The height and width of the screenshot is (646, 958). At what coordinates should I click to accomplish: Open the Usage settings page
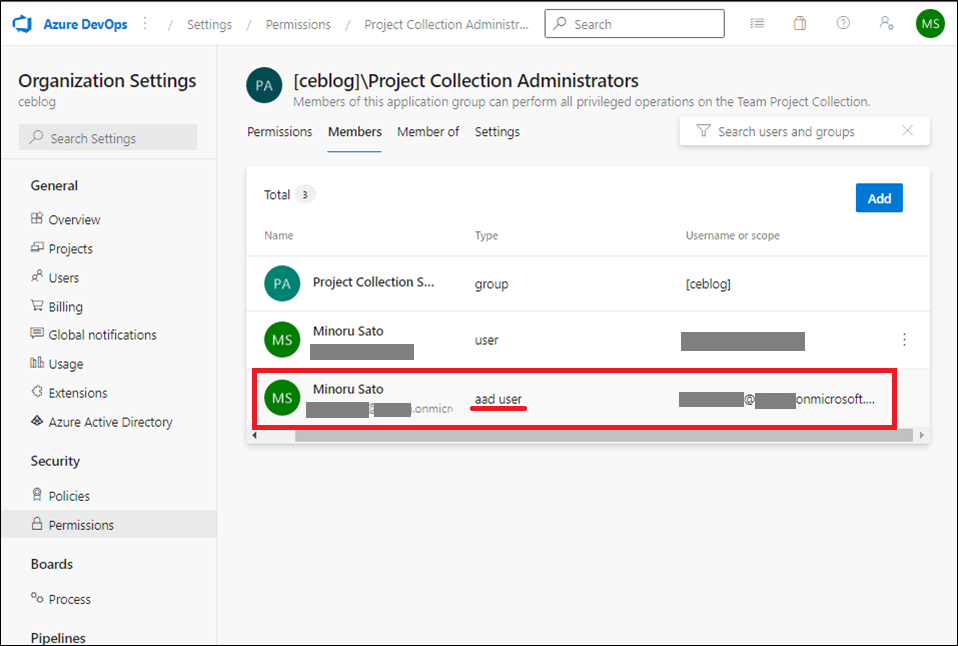[x=66, y=364]
